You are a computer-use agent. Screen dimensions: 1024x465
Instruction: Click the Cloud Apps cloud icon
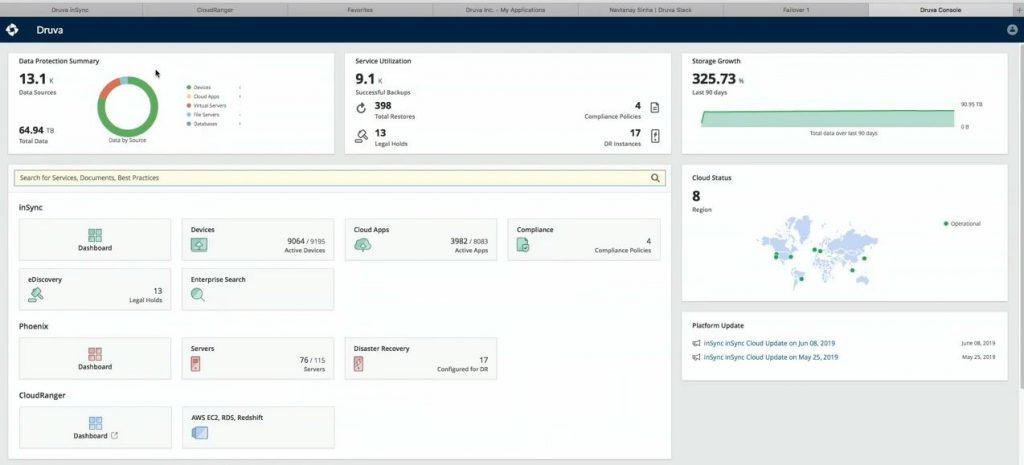[362, 245]
